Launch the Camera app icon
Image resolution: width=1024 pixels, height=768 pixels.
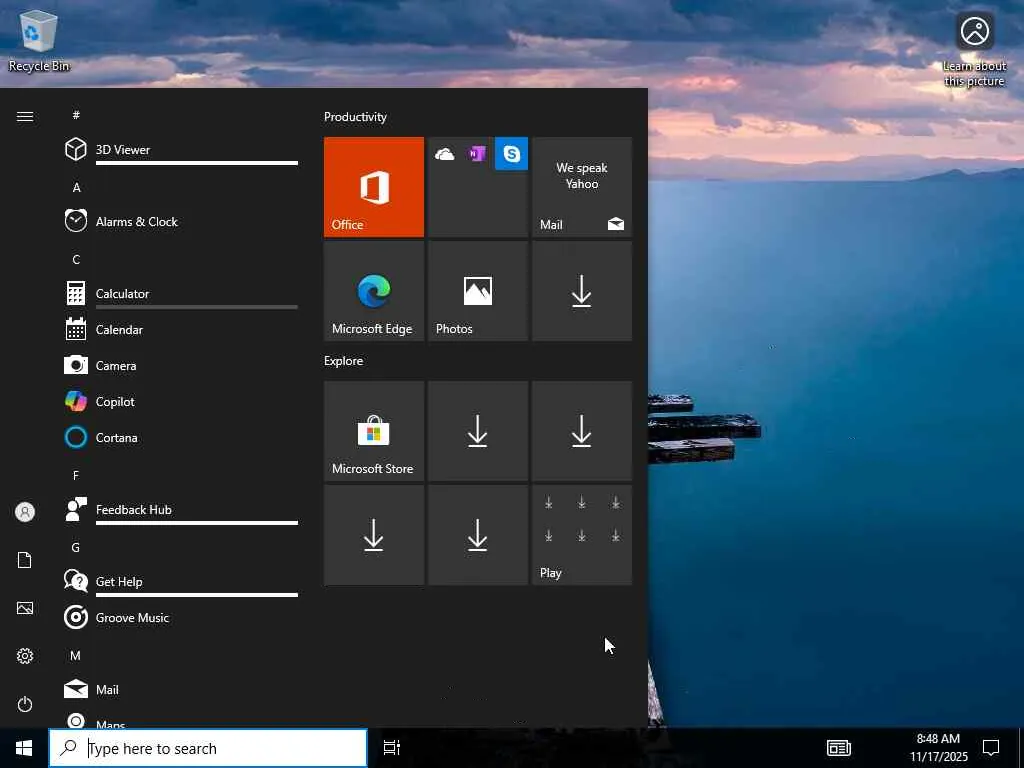(x=76, y=365)
